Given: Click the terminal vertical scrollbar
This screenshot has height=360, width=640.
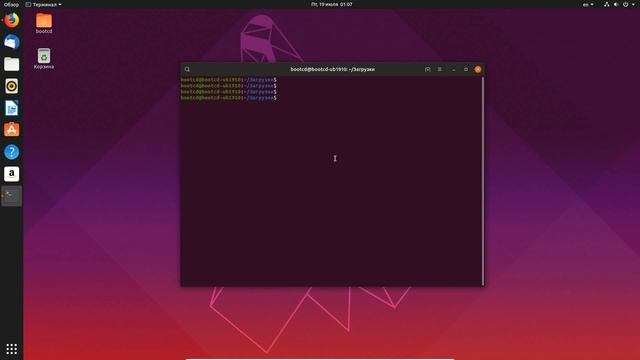Looking at the screenshot, I should tap(483, 181).
